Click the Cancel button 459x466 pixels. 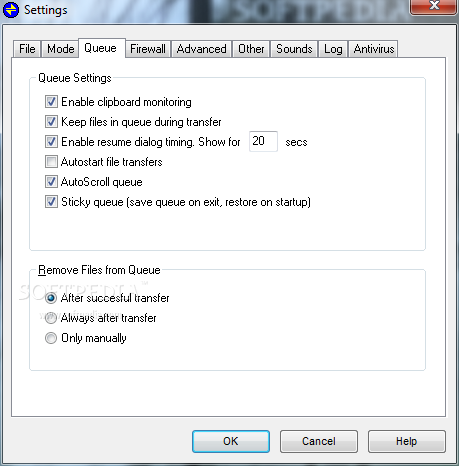[319, 441]
